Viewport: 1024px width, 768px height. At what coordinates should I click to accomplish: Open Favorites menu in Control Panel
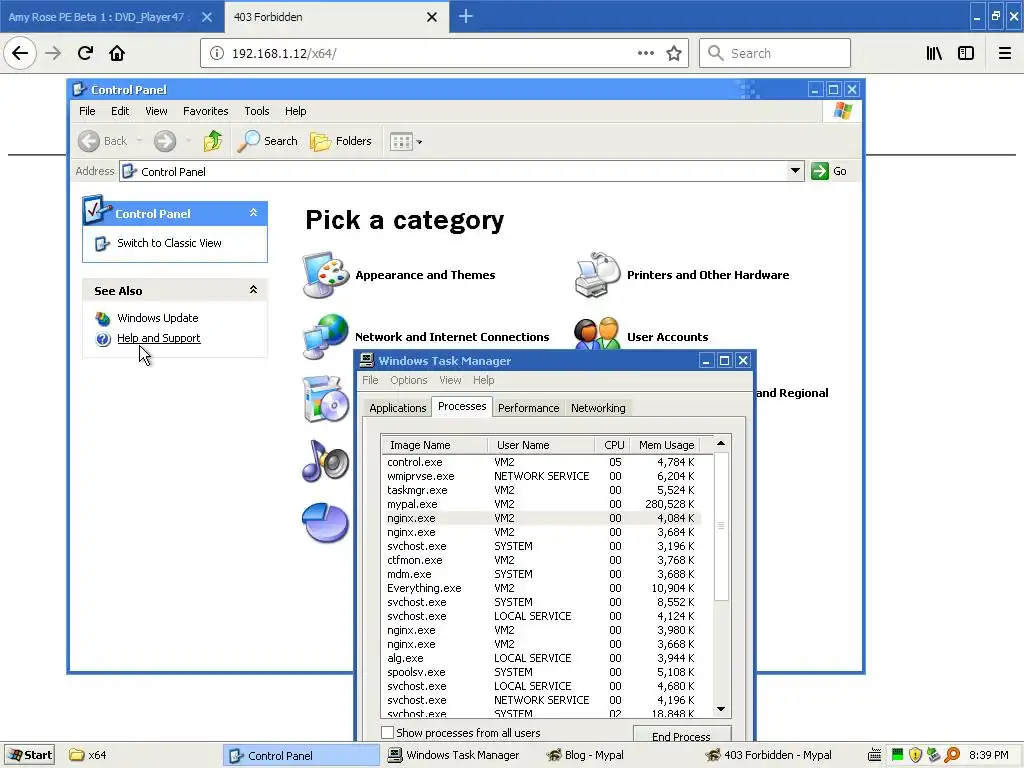[x=206, y=111]
